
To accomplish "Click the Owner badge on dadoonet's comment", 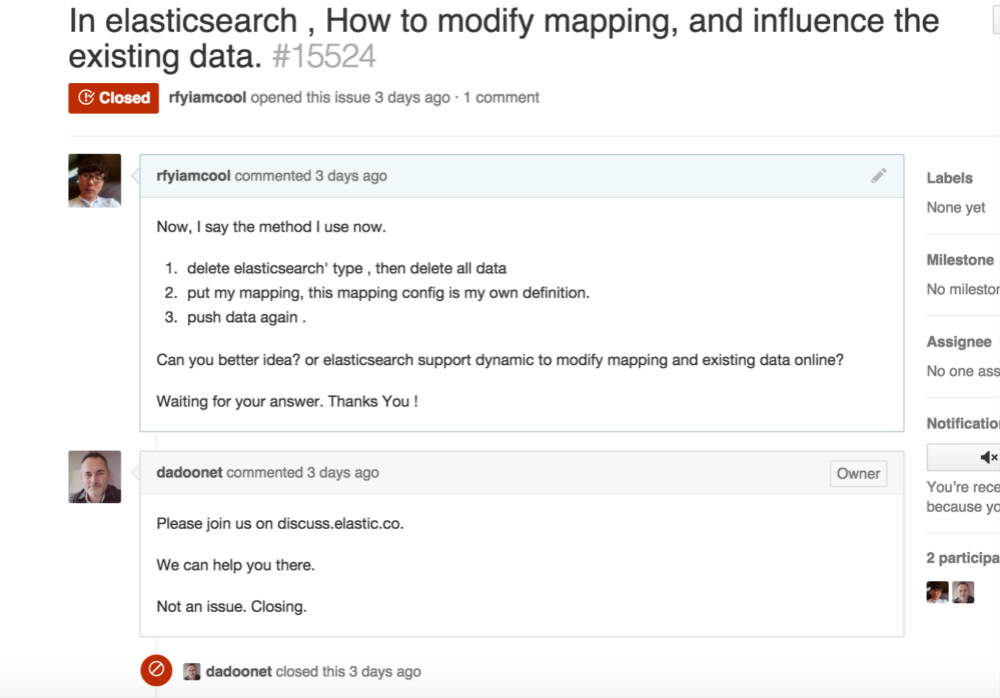I will (x=858, y=474).
